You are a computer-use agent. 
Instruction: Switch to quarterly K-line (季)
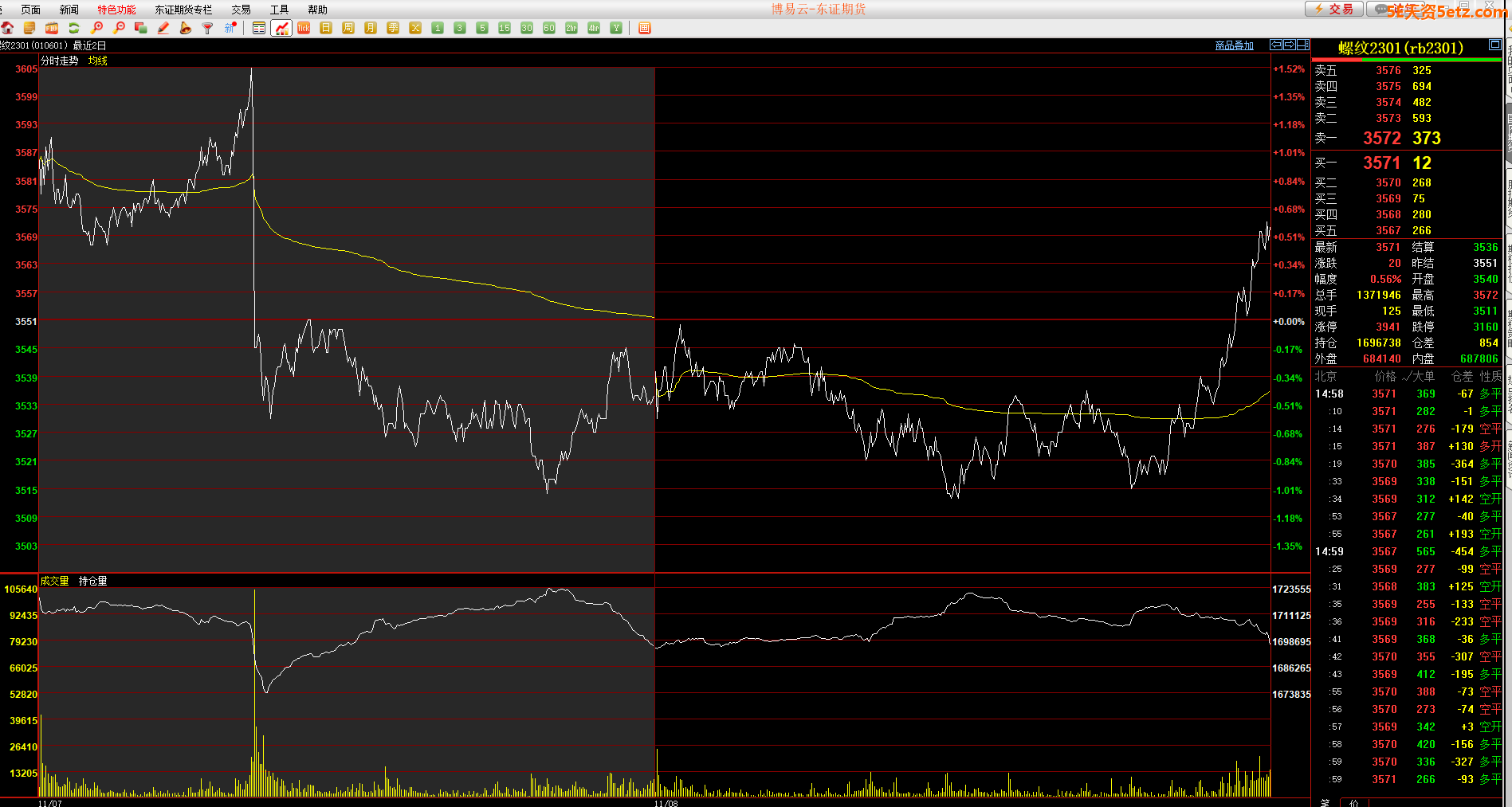[393, 28]
